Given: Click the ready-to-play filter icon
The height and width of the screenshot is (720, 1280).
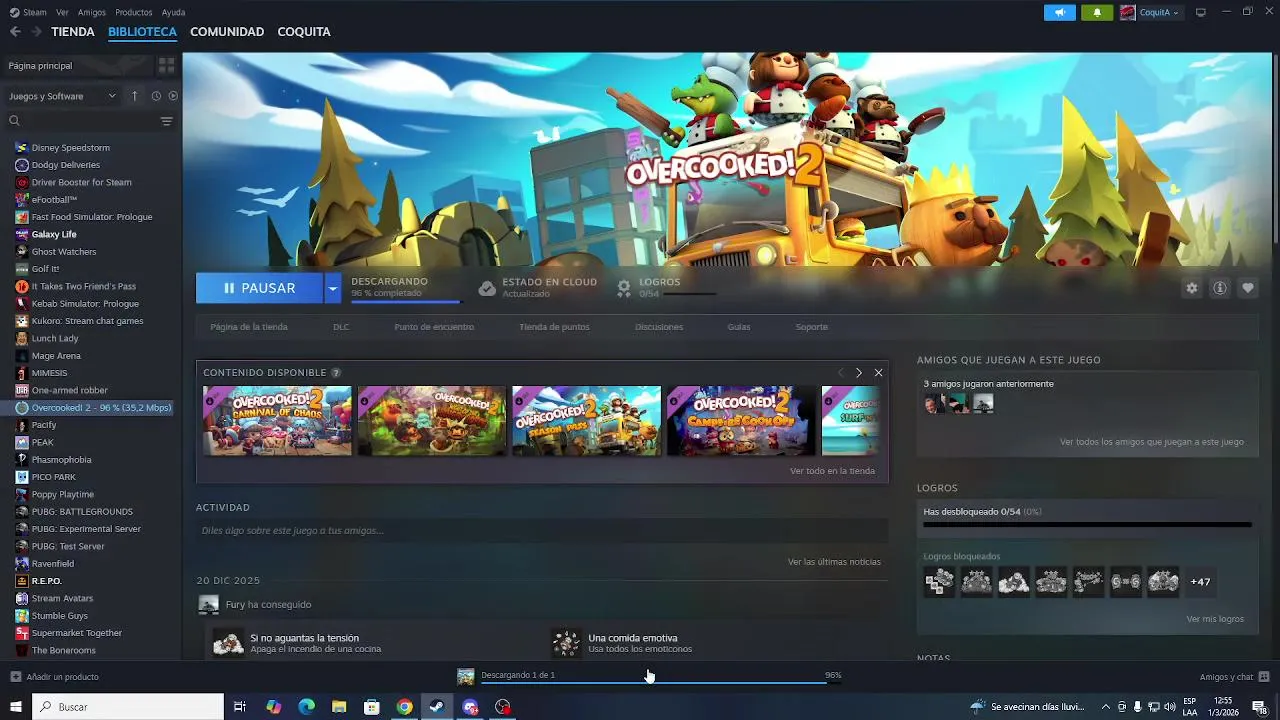Looking at the screenshot, I should point(173,96).
